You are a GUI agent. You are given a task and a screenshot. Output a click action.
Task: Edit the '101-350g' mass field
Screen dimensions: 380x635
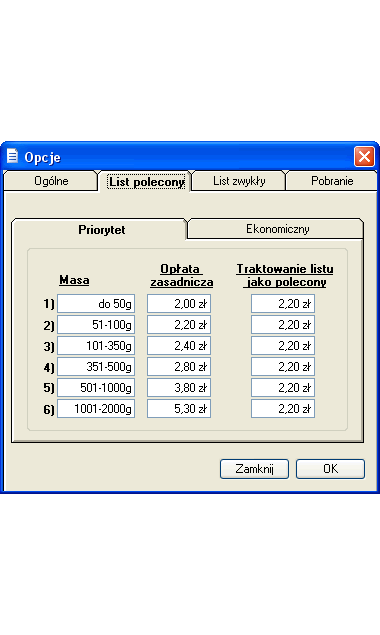[96, 346]
